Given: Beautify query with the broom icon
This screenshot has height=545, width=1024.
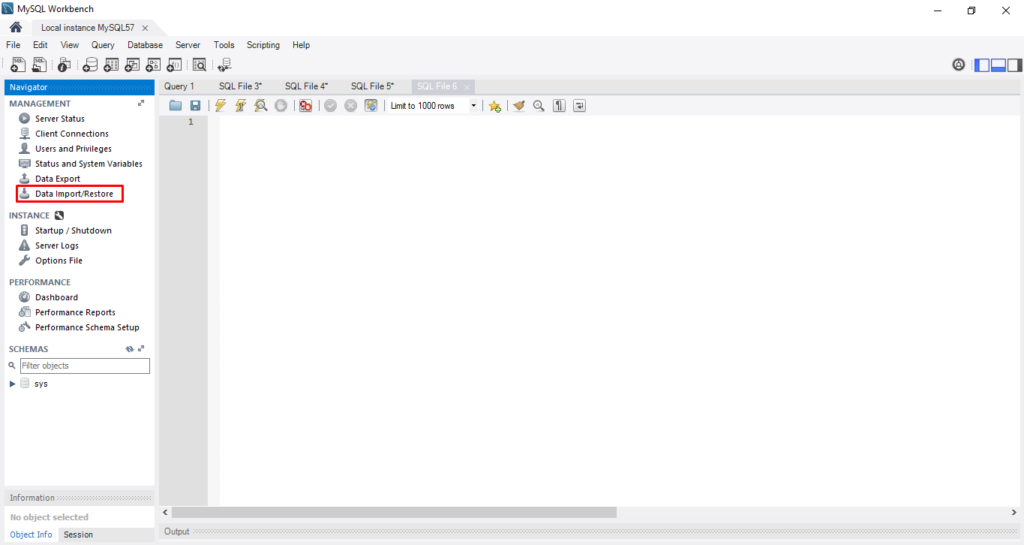Looking at the screenshot, I should point(519,106).
